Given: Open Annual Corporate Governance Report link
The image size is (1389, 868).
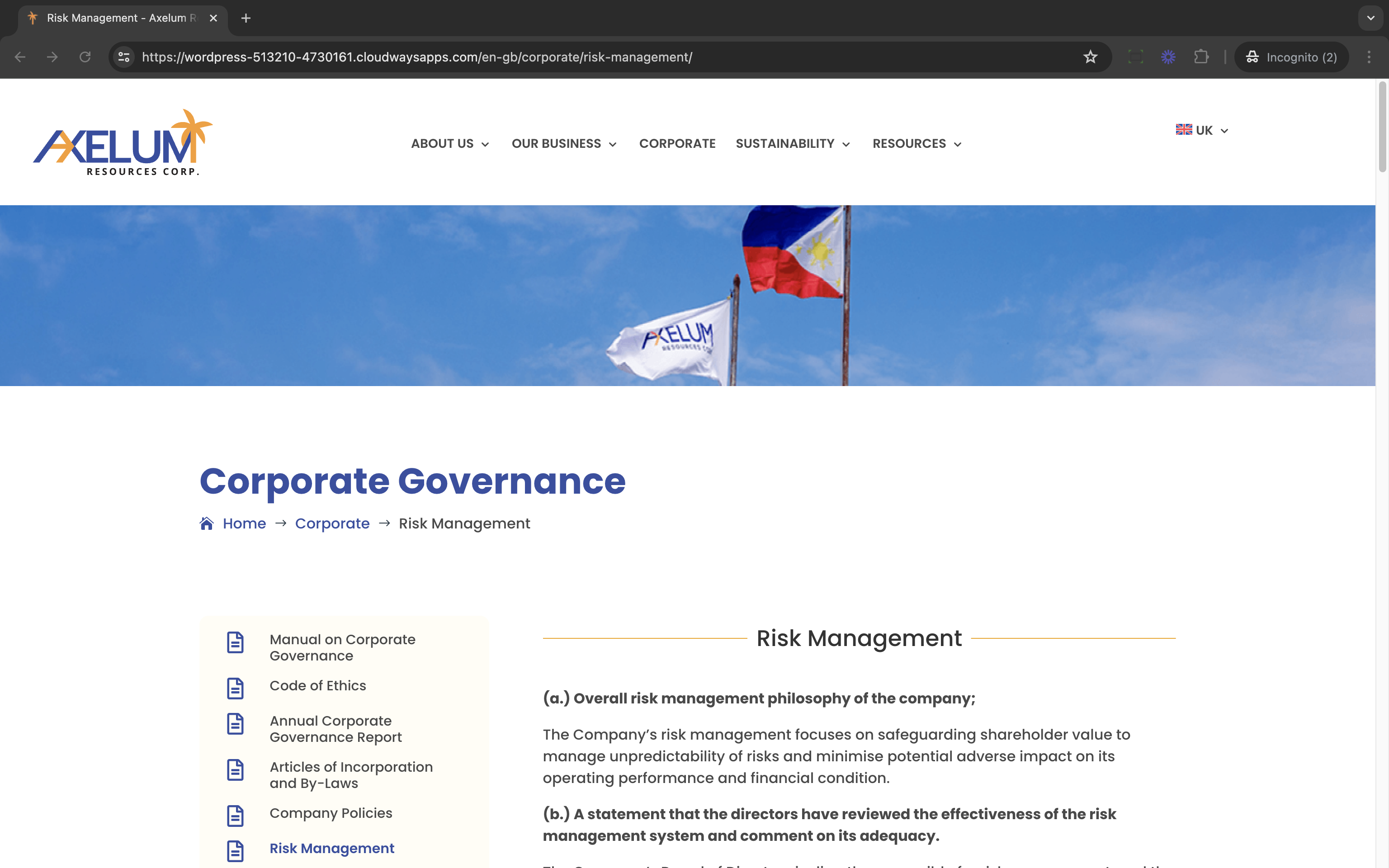Looking at the screenshot, I should click(x=336, y=729).
